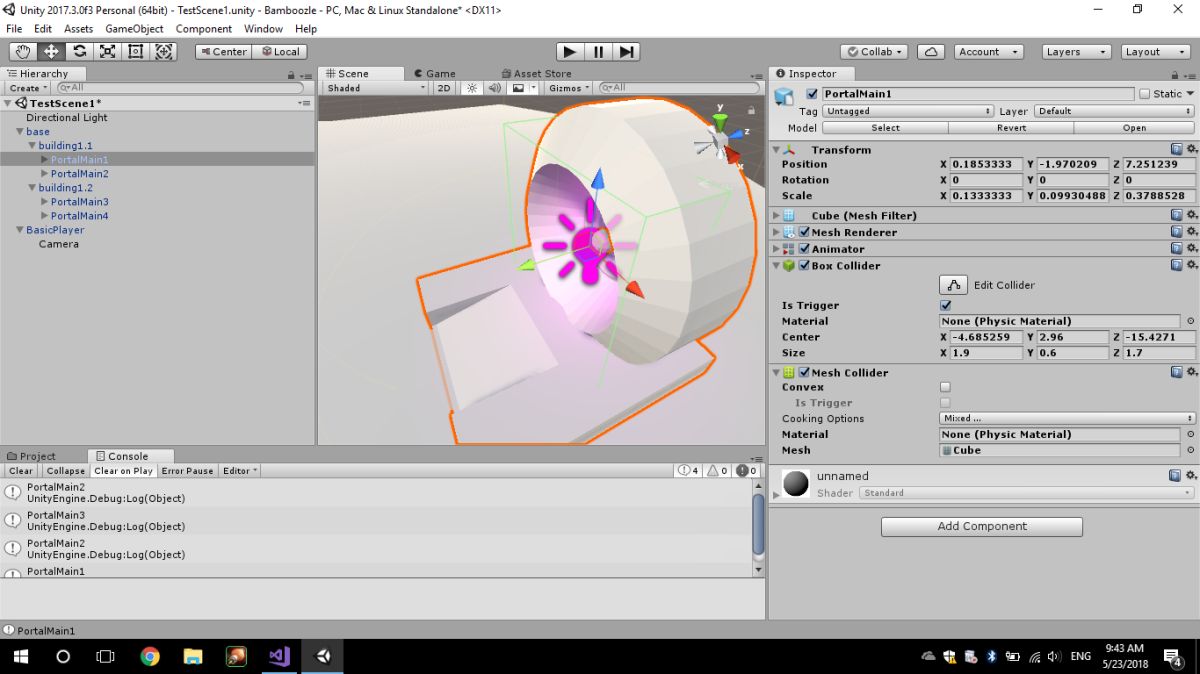
Task: Click the game object cube icon
Action: (x=785, y=97)
